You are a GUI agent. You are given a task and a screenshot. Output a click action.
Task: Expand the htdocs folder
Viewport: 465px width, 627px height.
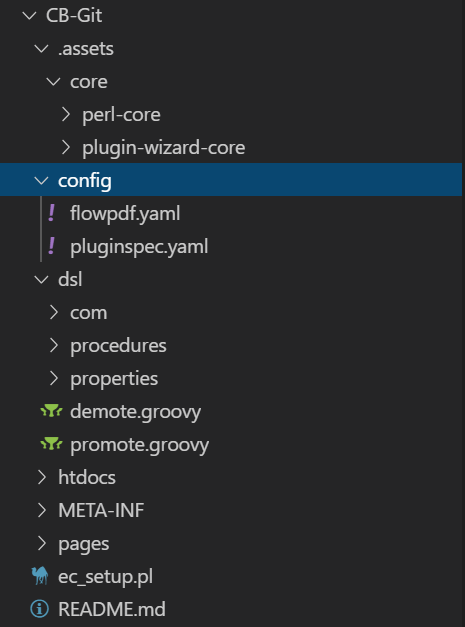tap(87, 477)
